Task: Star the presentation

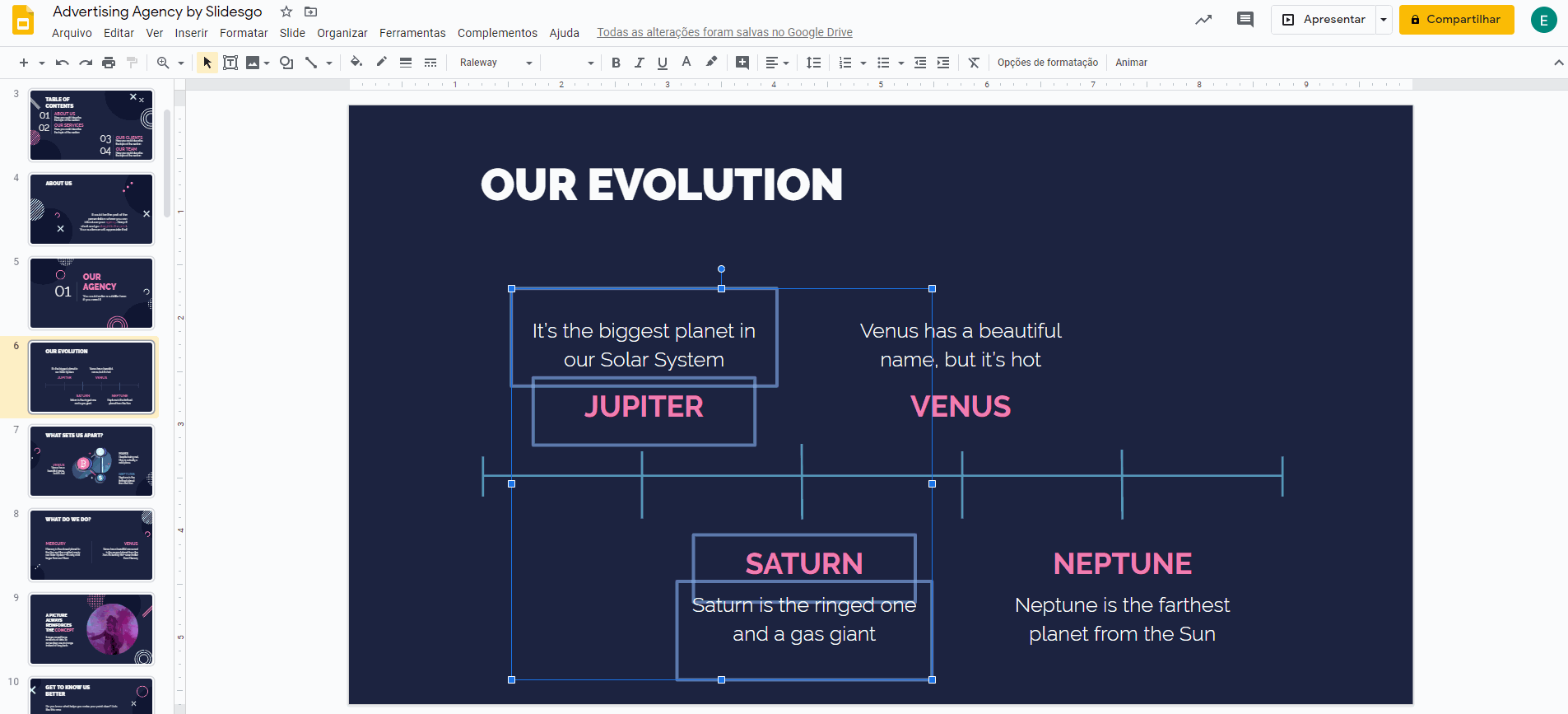Action: coord(286,12)
